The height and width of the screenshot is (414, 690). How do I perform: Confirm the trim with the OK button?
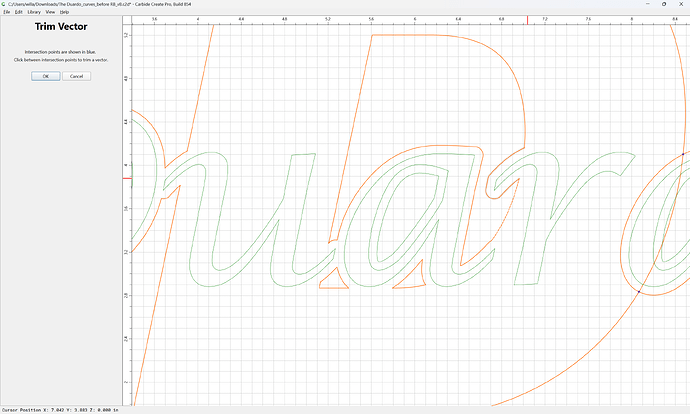[46, 76]
